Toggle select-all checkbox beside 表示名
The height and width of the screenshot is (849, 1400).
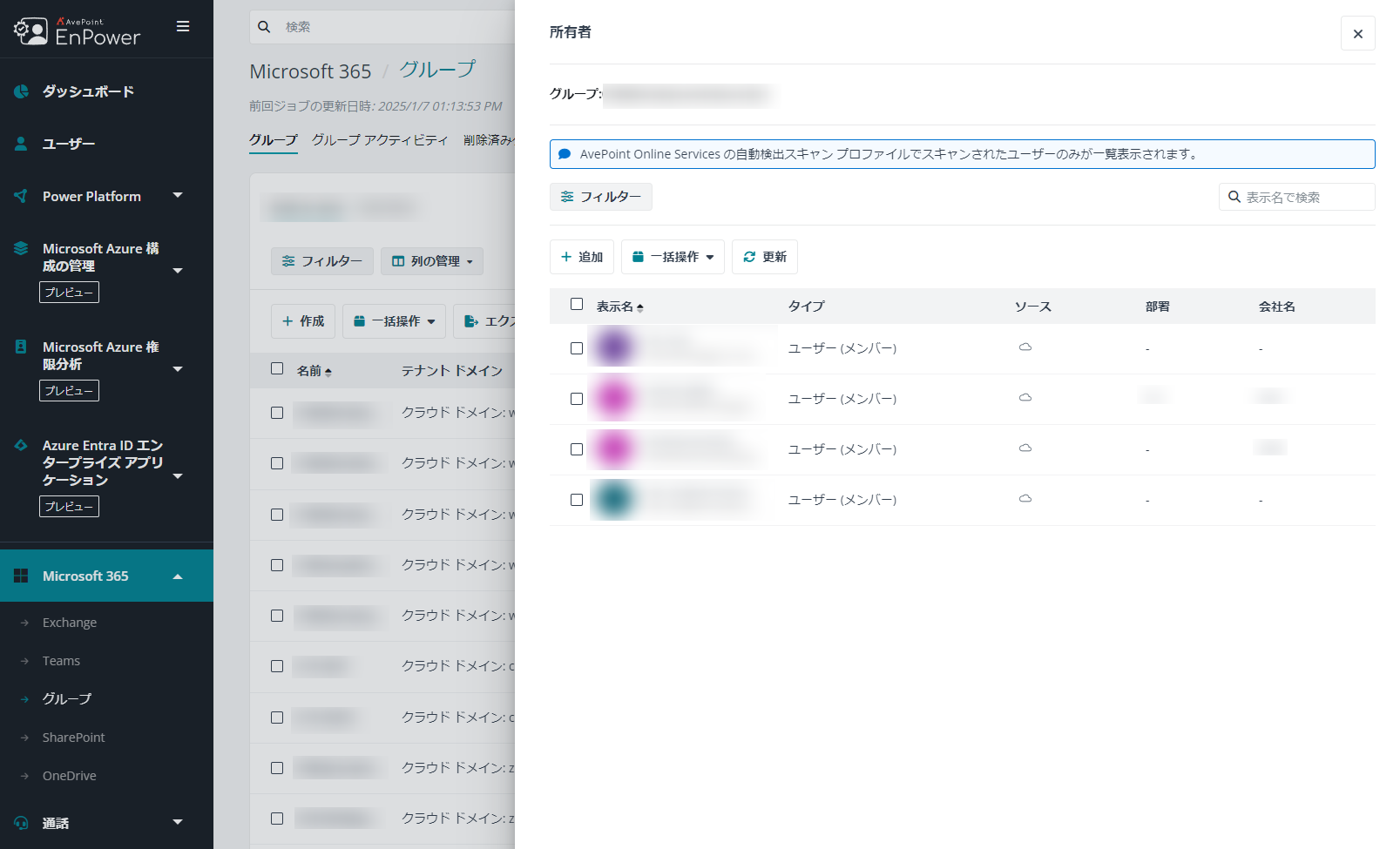(x=577, y=305)
